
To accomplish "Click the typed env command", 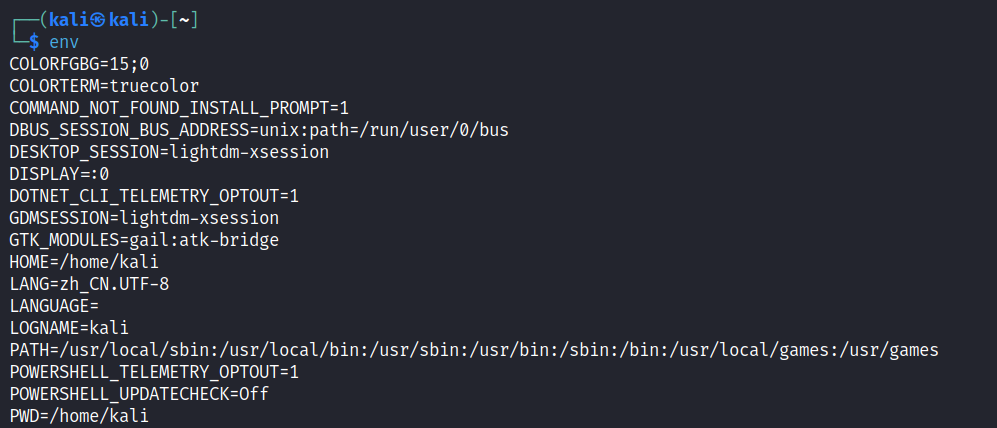I will tap(64, 42).
